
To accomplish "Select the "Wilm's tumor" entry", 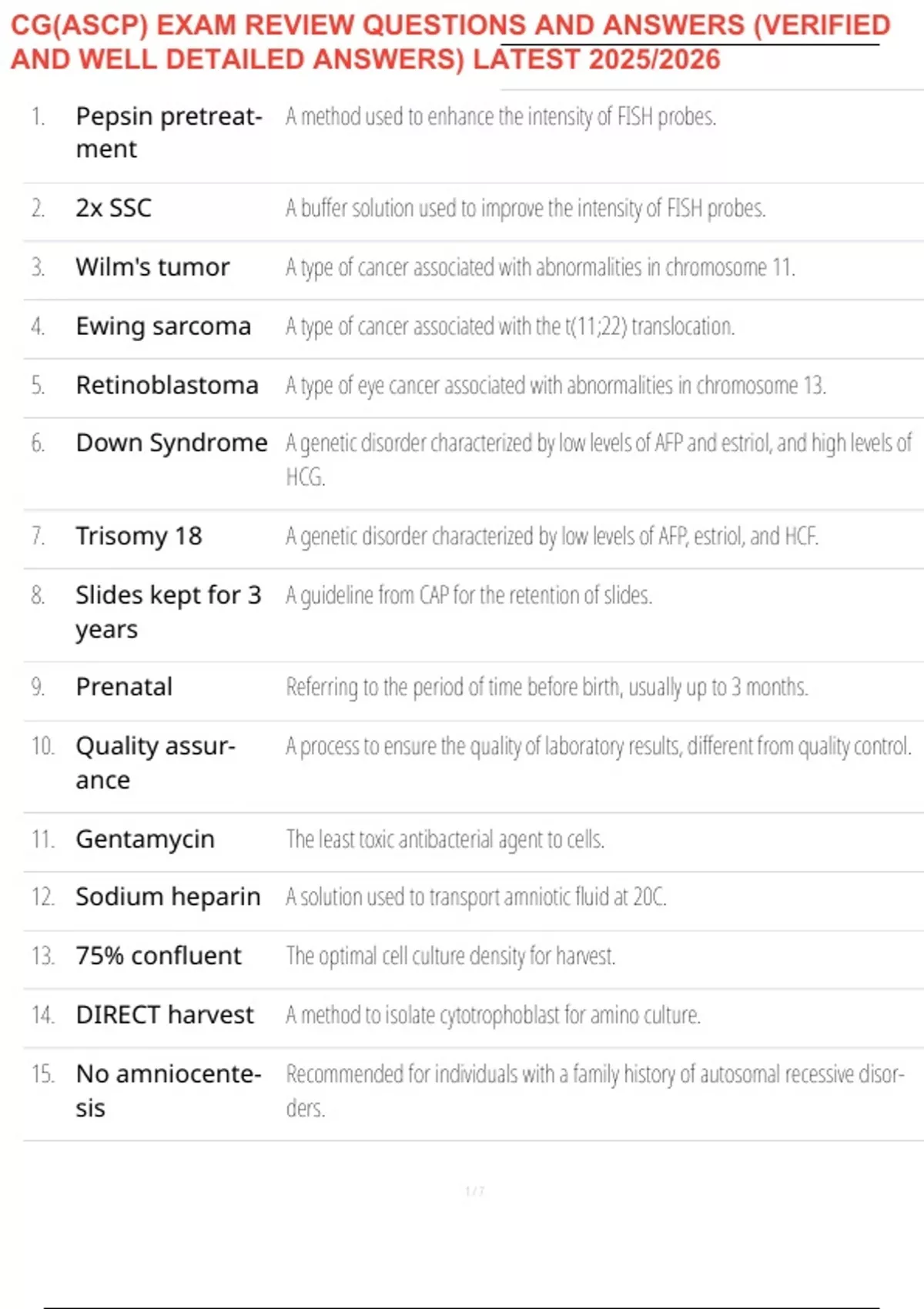I will pyautogui.click(x=152, y=267).
